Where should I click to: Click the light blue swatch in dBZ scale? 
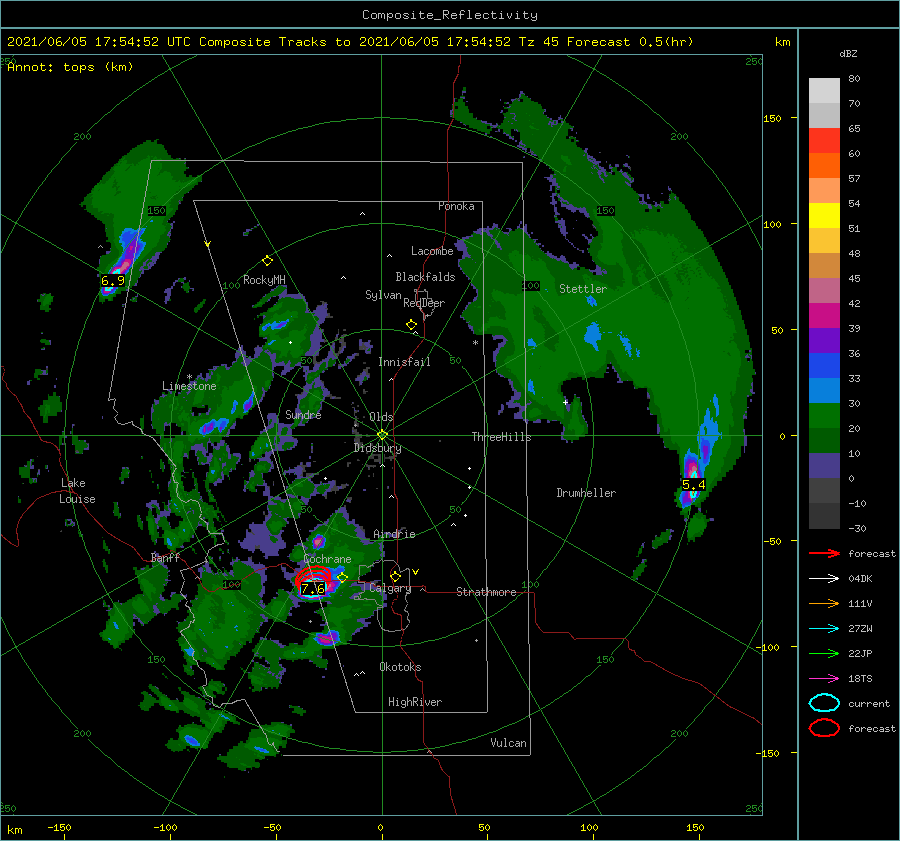coord(824,390)
